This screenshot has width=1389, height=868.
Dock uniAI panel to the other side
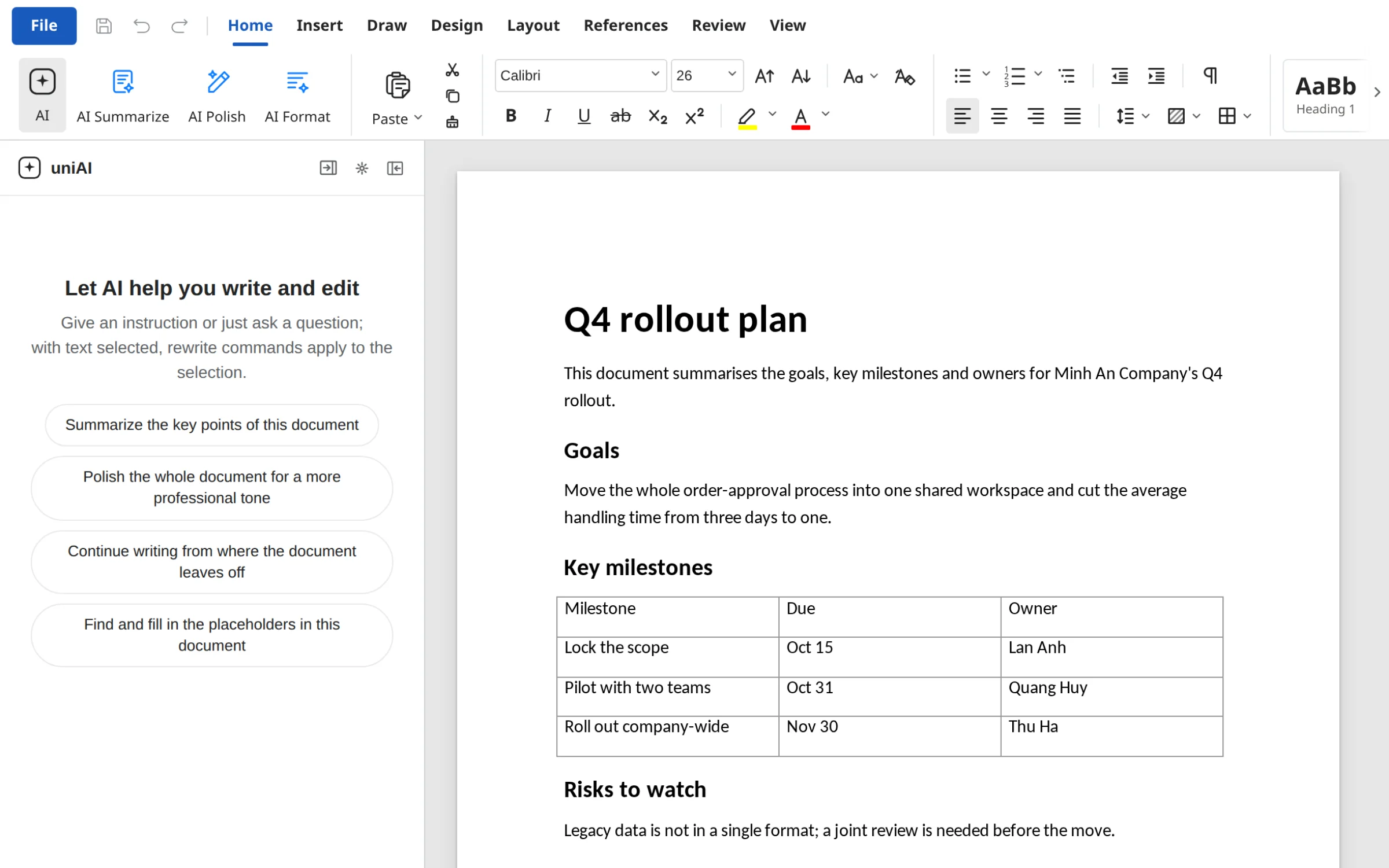click(x=328, y=168)
